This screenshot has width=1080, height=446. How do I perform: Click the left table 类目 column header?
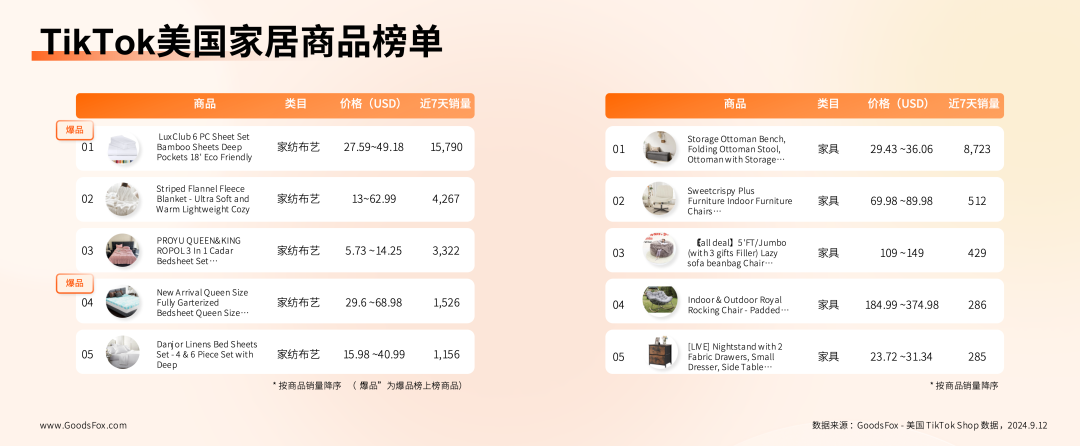point(296,105)
